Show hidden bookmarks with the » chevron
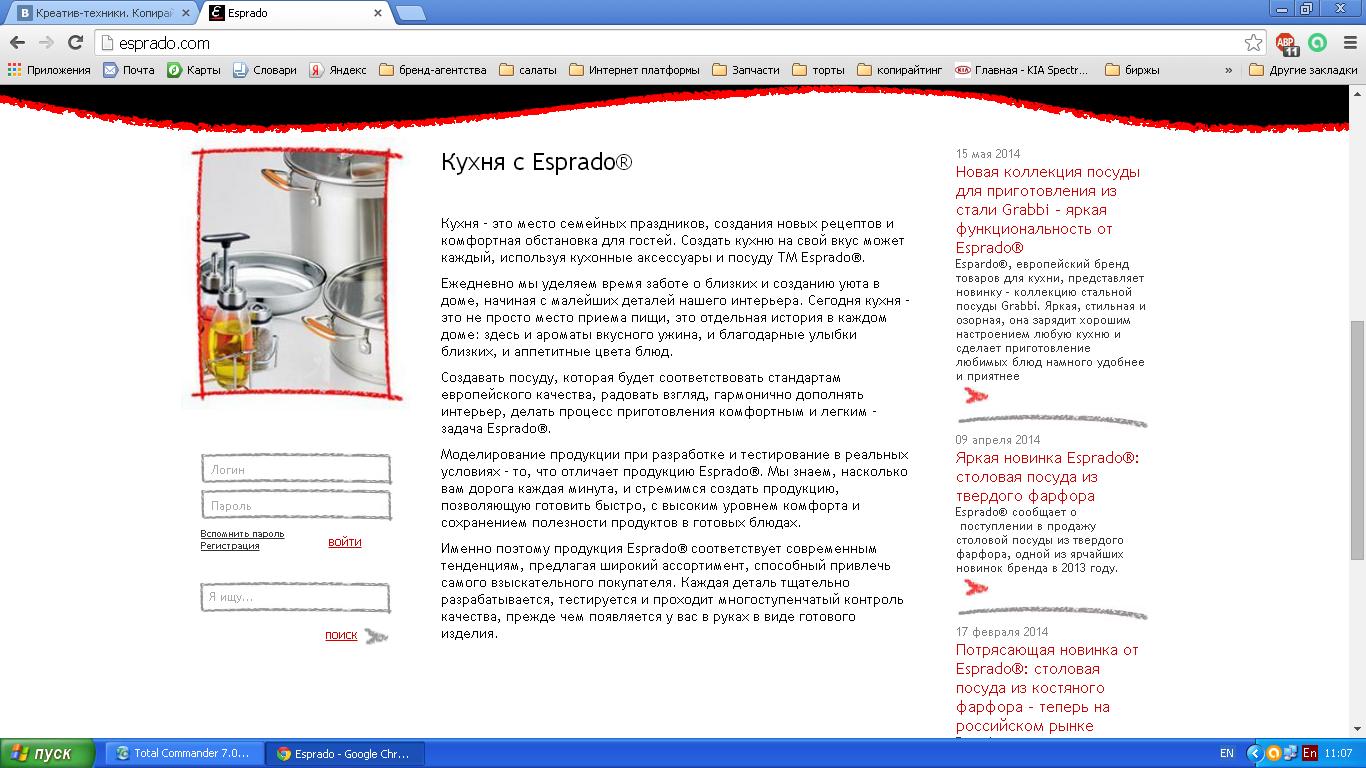The height and width of the screenshot is (768, 1366). (x=1229, y=70)
